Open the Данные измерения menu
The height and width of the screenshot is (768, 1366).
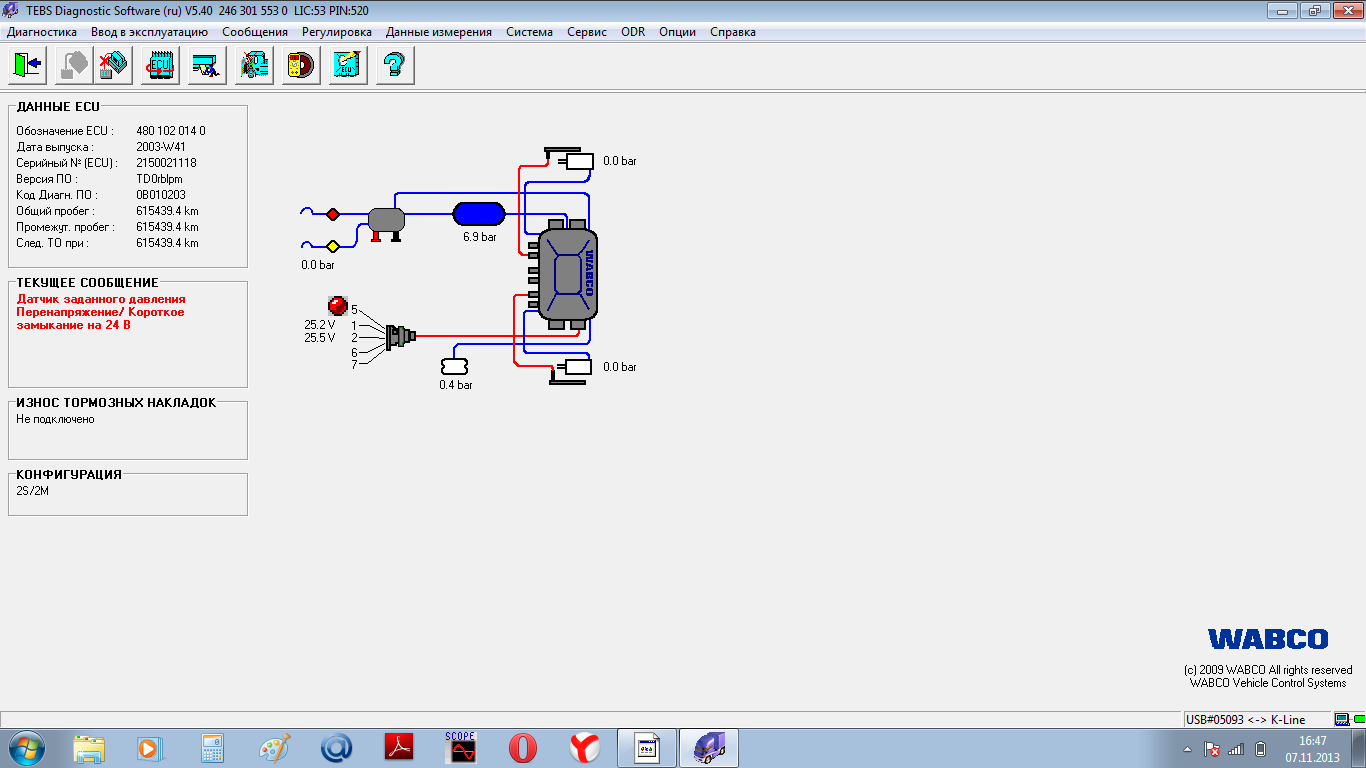click(x=439, y=32)
